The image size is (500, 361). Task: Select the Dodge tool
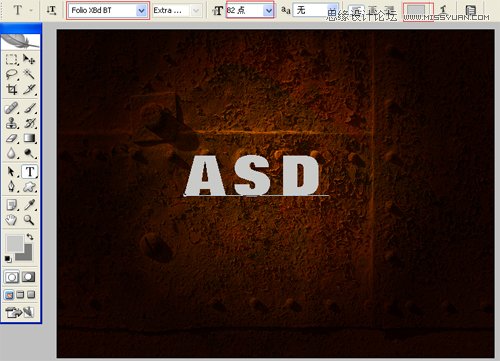coord(29,153)
